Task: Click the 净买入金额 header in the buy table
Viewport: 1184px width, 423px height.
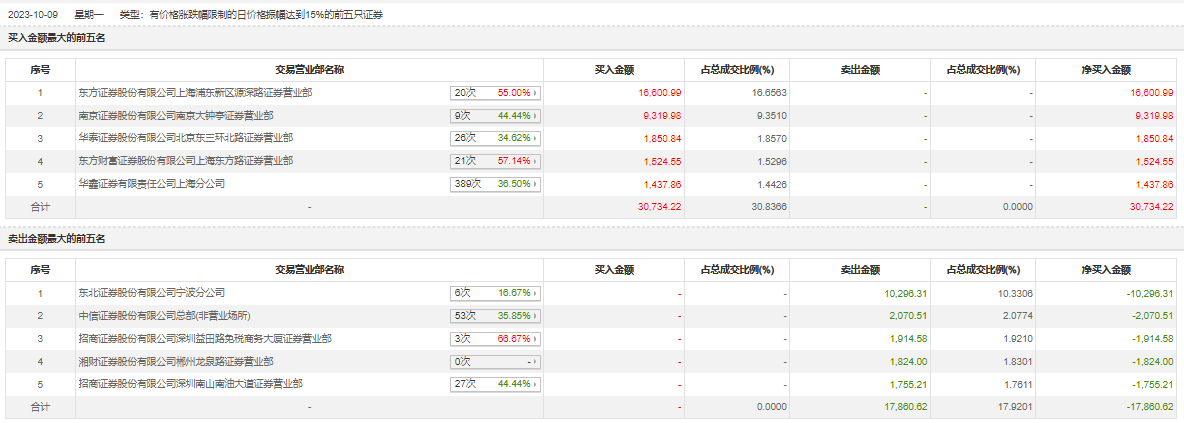Action: tap(1105, 70)
